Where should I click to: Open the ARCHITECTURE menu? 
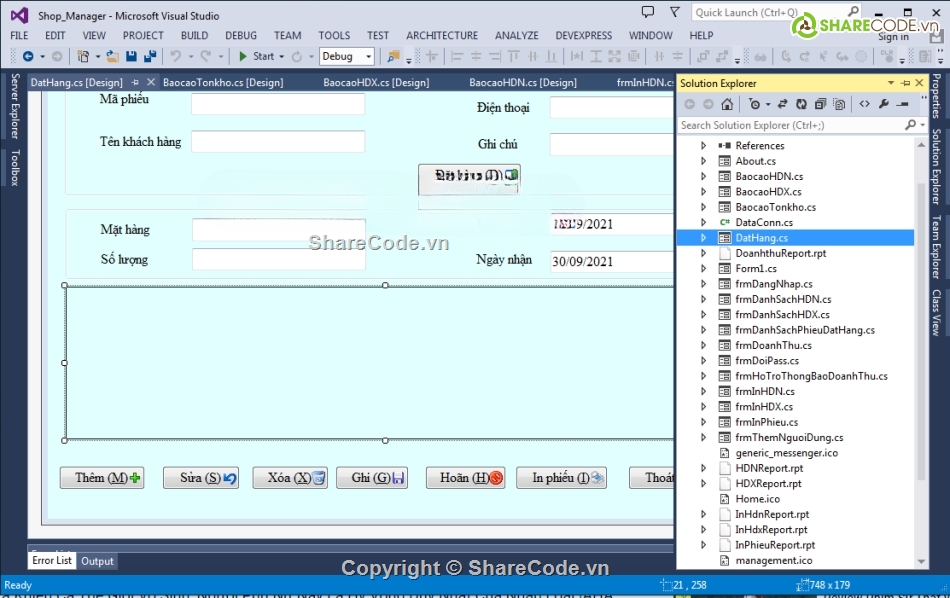coord(442,36)
